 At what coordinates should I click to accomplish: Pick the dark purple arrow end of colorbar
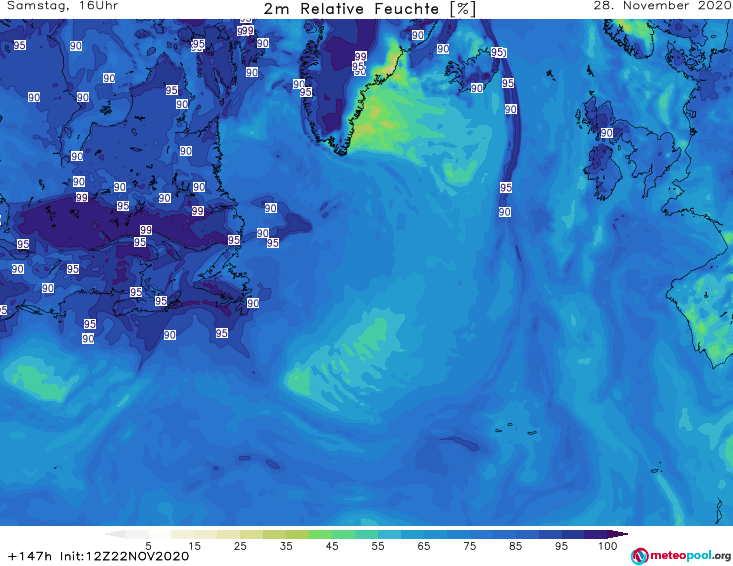[x=618, y=534]
